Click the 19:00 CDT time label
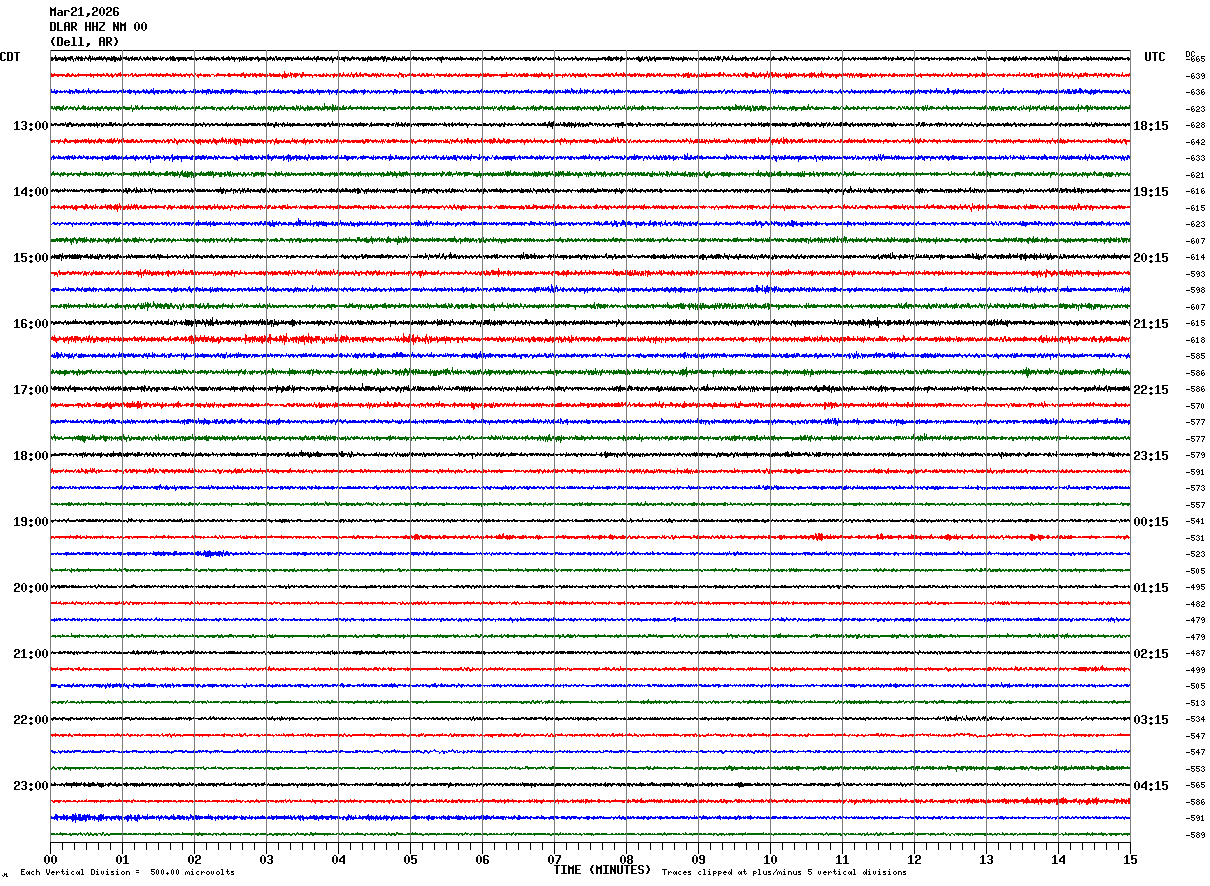The height and width of the screenshot is (886, 1210). [30, 522]
